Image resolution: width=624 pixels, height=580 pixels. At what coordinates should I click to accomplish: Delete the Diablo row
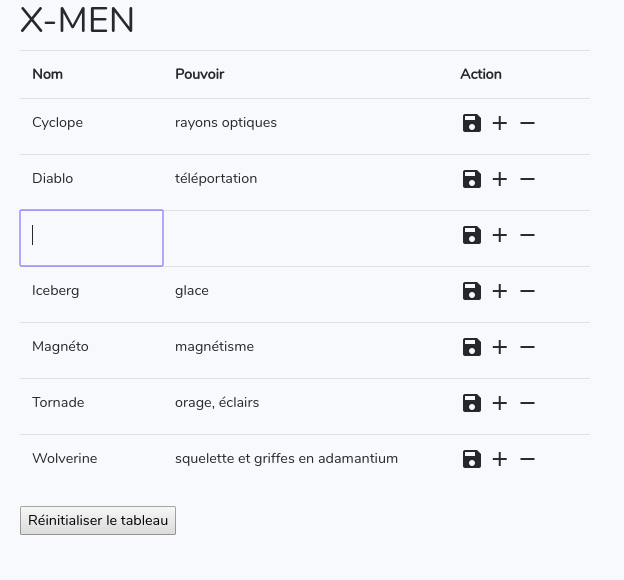tap(528, 179)
